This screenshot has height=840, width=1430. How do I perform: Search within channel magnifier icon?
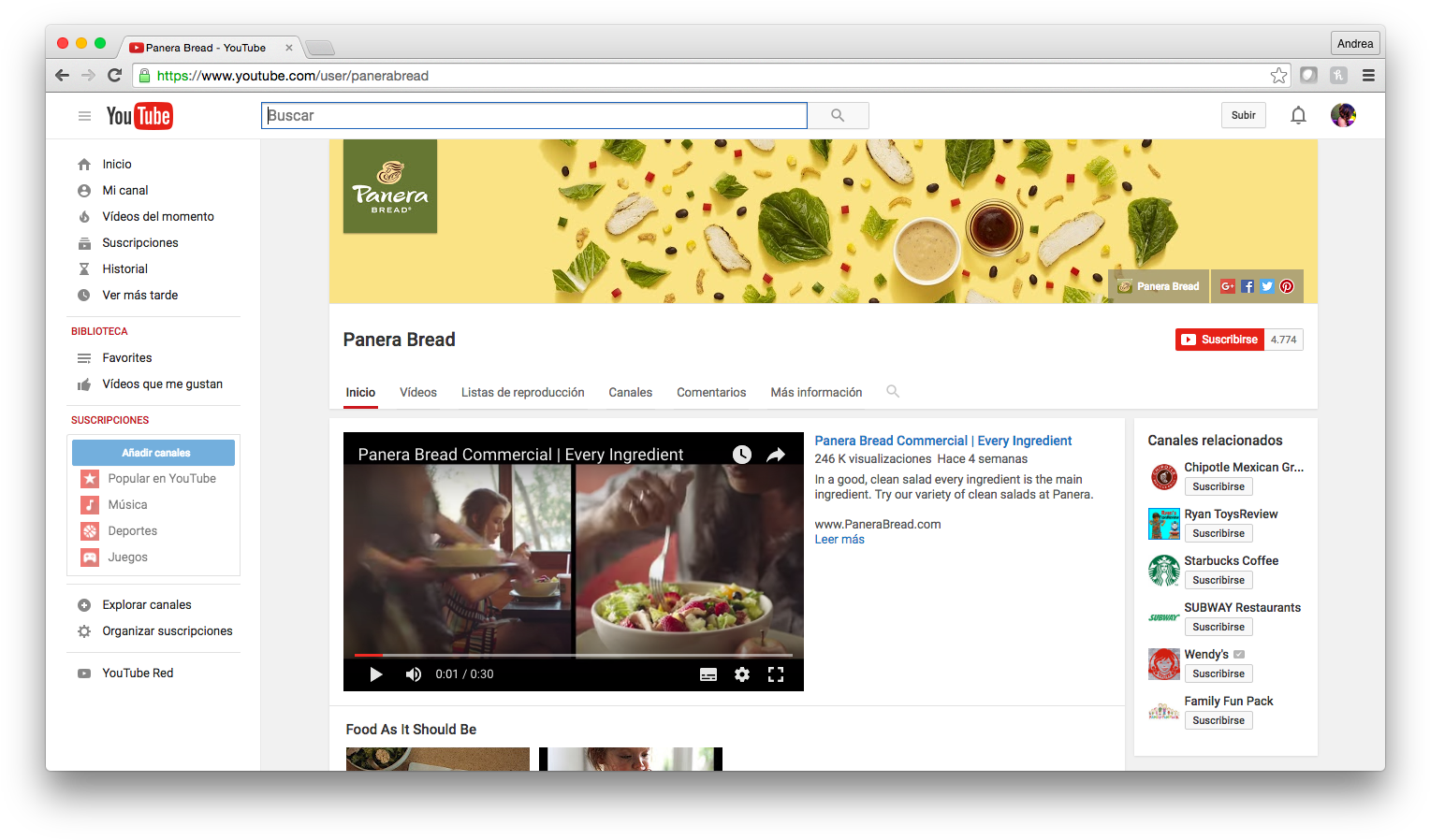893,392
